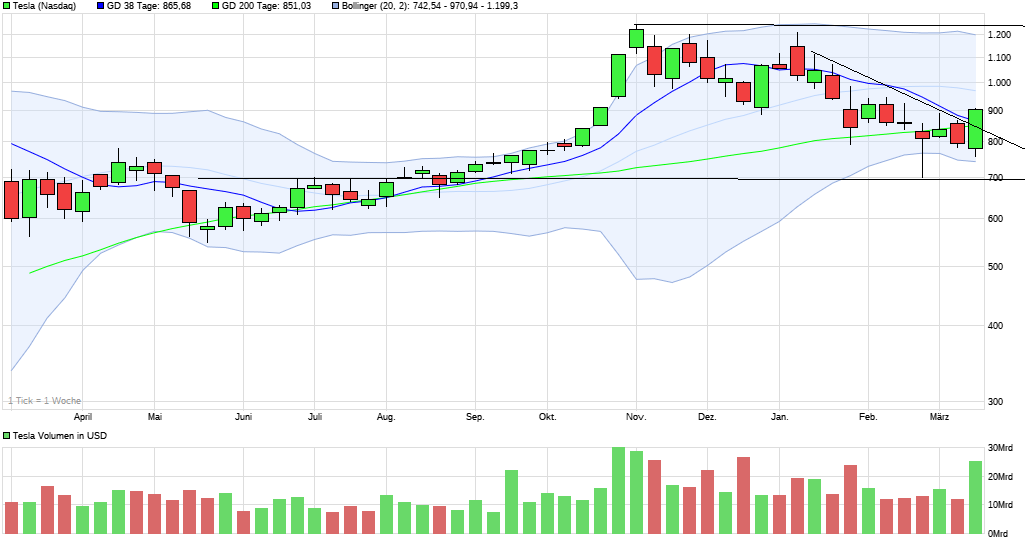Click the 400 price axis label
The height and width of the screenshot is (544, 1025).
click(x=995, y=326)
